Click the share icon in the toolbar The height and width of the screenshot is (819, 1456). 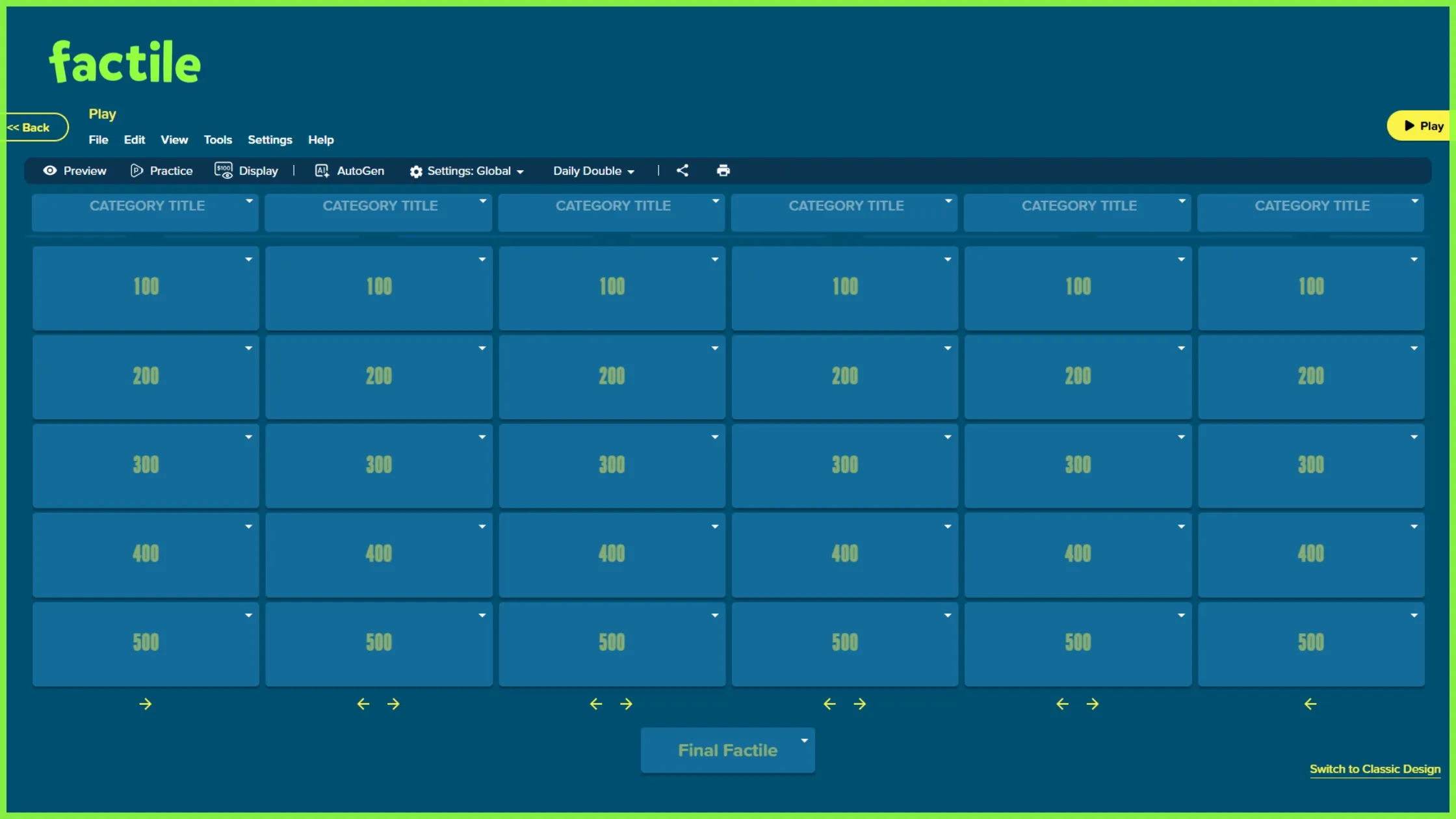tap(682, 170)
